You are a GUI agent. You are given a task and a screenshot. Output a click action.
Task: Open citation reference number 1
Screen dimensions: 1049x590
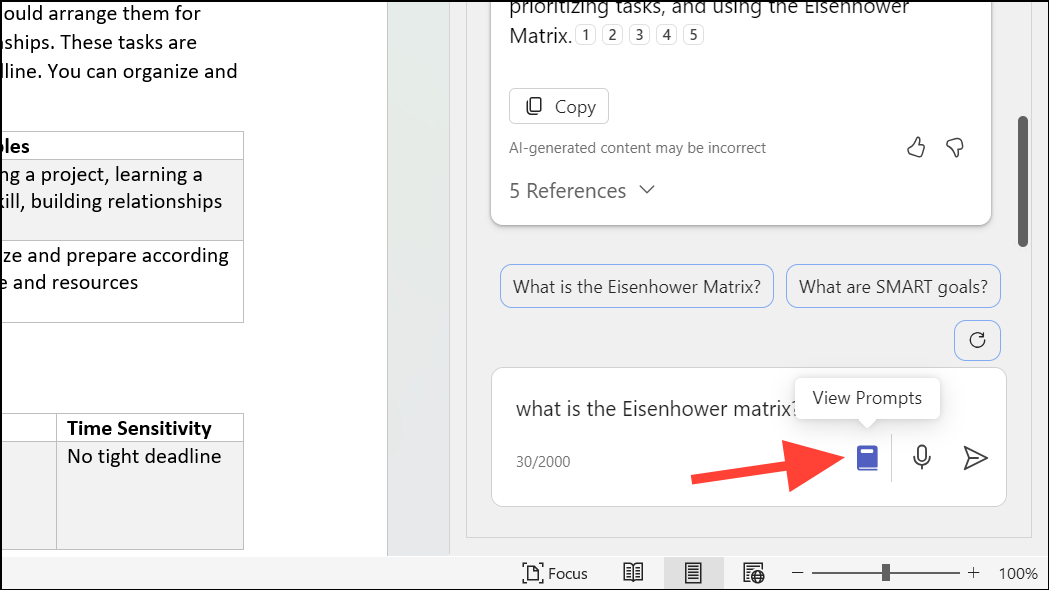pyautogui.click(x=585, y=33)
